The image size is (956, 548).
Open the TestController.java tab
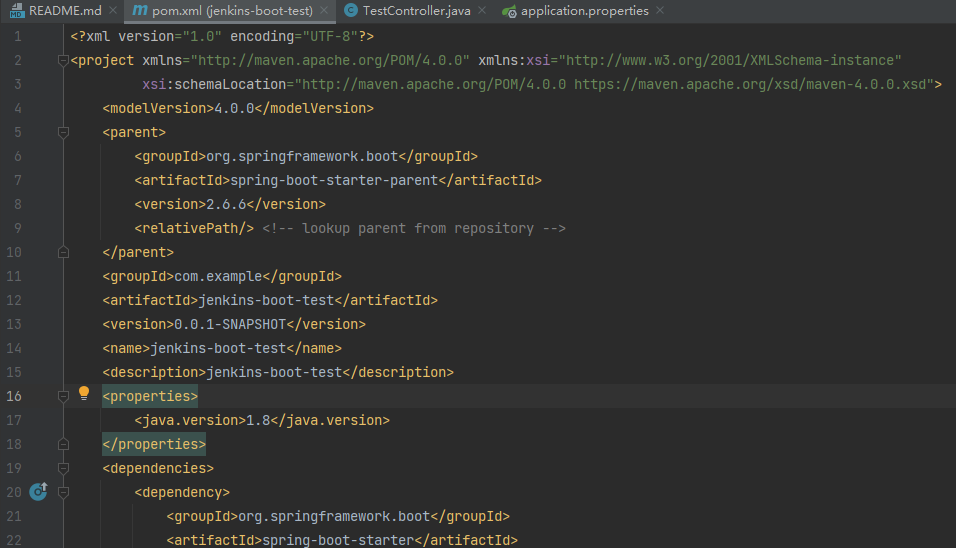click(416, 11)
